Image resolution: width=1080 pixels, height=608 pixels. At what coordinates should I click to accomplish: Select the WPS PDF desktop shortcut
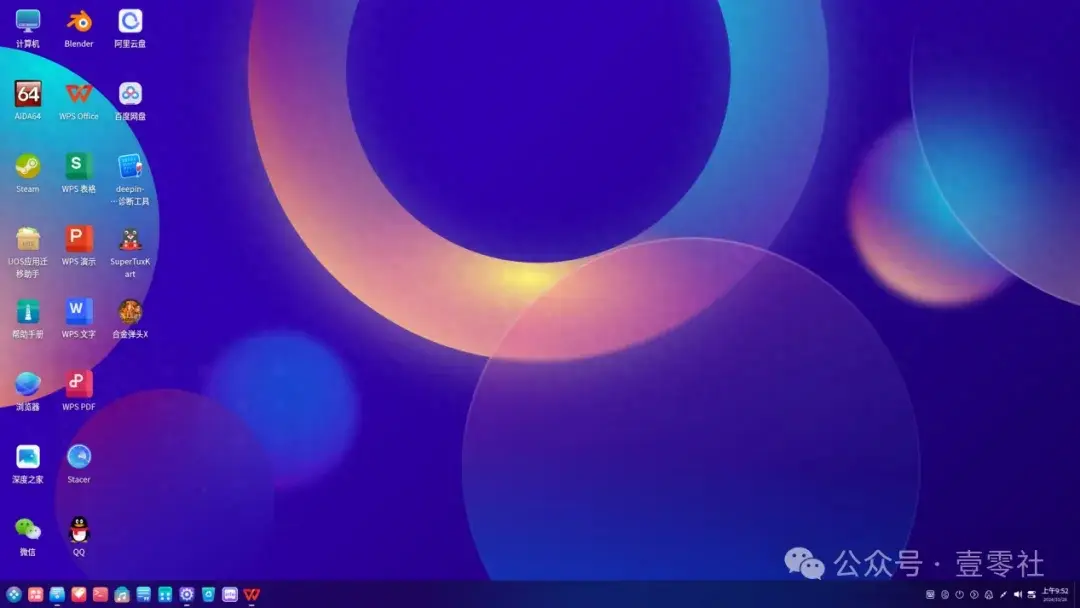point(79,391)
